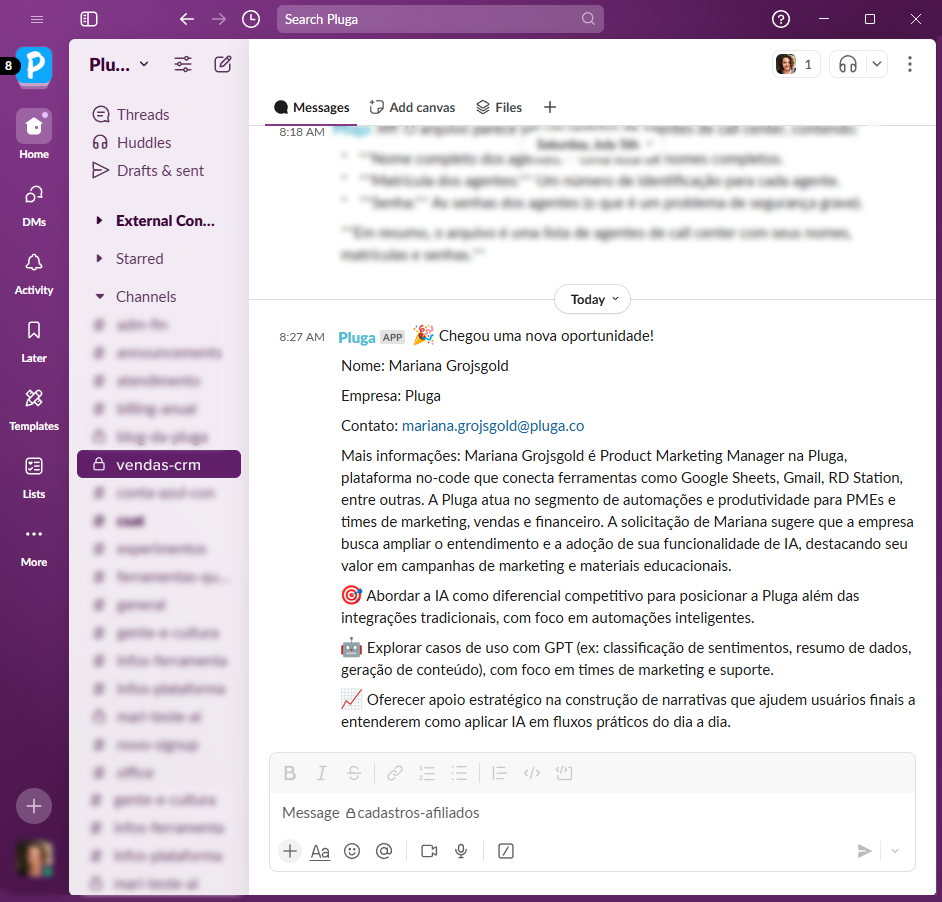Toggle bulleted list formatting

coord(460,773)
